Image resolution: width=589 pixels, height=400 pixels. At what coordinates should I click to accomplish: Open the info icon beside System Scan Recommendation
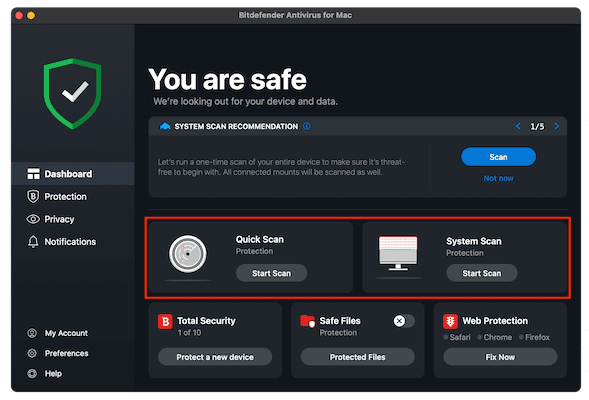click(x=307, y=126)
